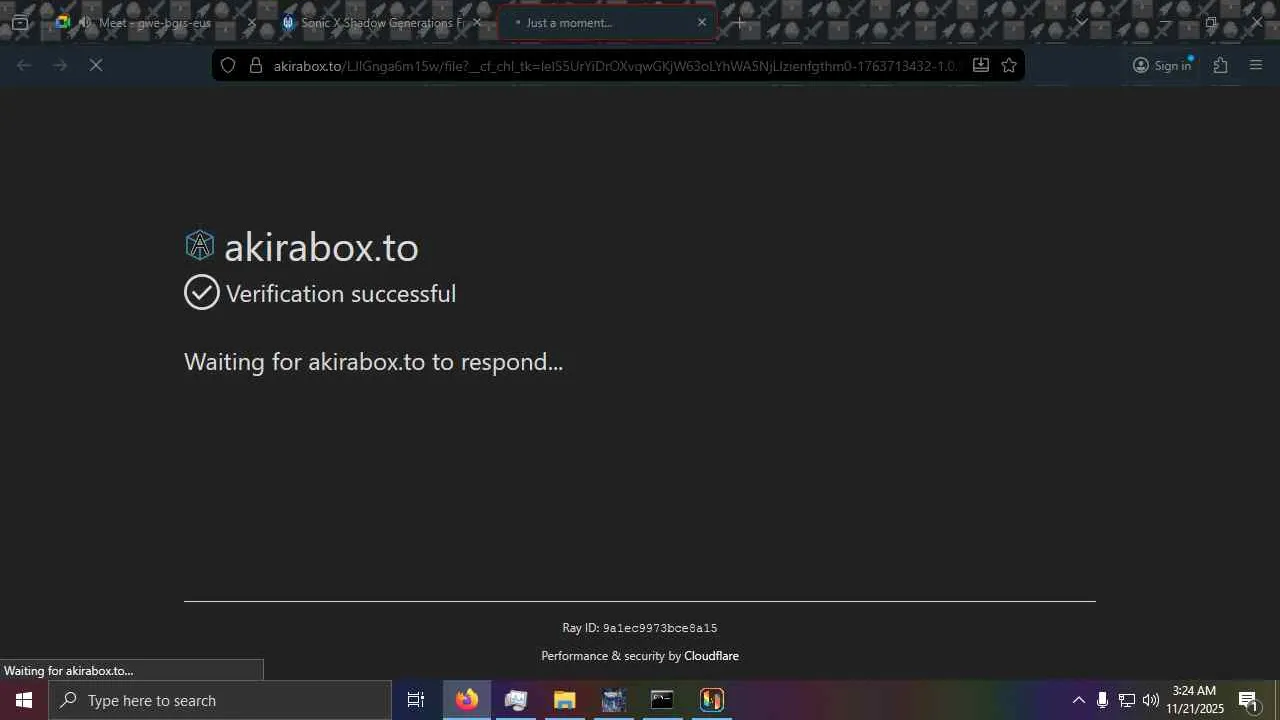Screen dimensions: 1280x720
Task: Click the taskbar search box
Action: [x=220, y=700]
